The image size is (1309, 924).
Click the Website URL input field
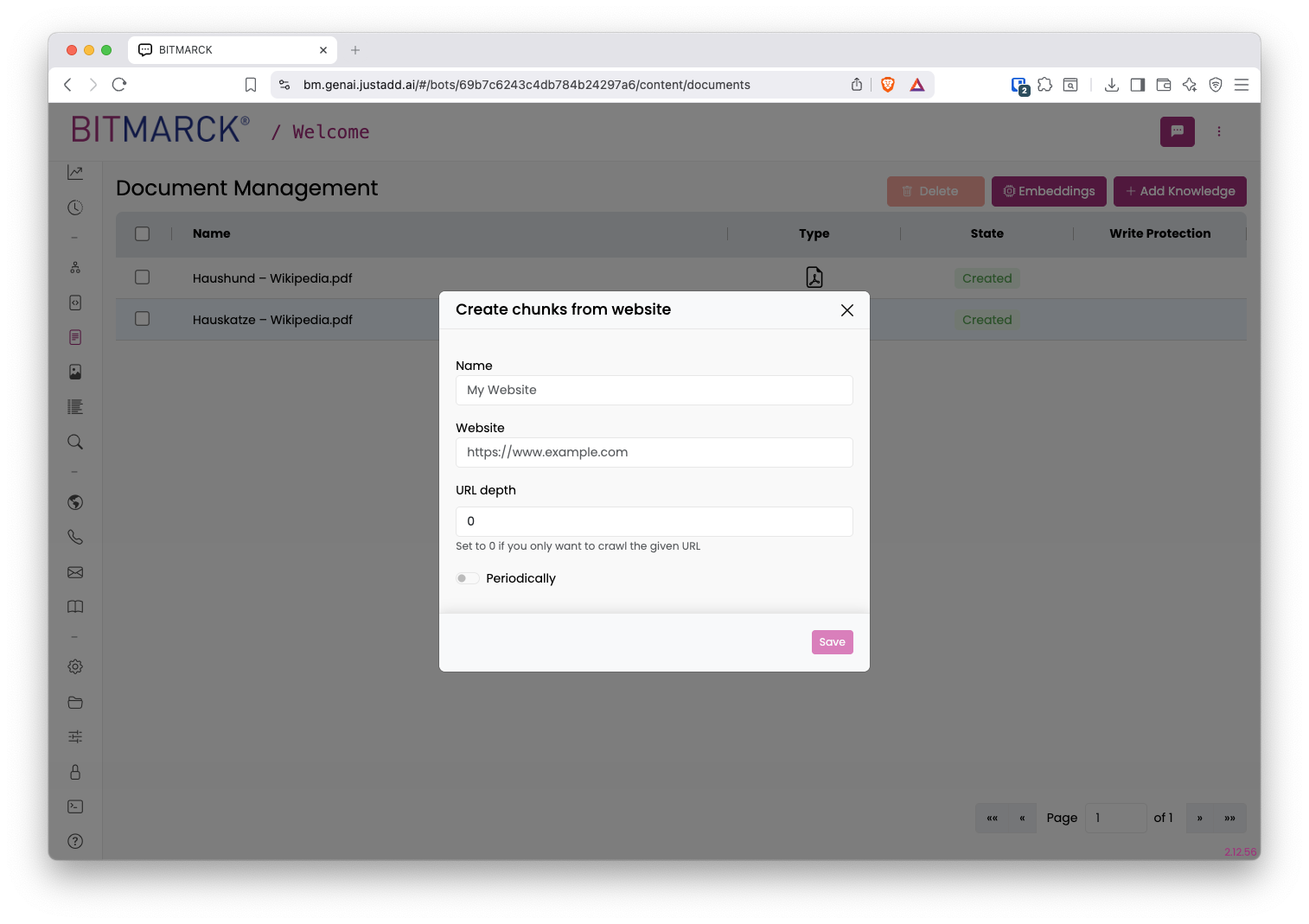pyautogui.click(x=654, y=452)
